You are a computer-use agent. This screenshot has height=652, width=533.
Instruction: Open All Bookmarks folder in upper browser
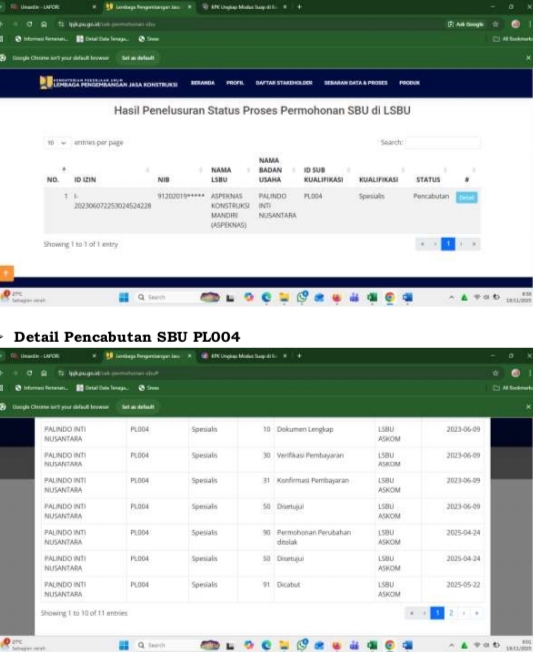pos(513,39)
